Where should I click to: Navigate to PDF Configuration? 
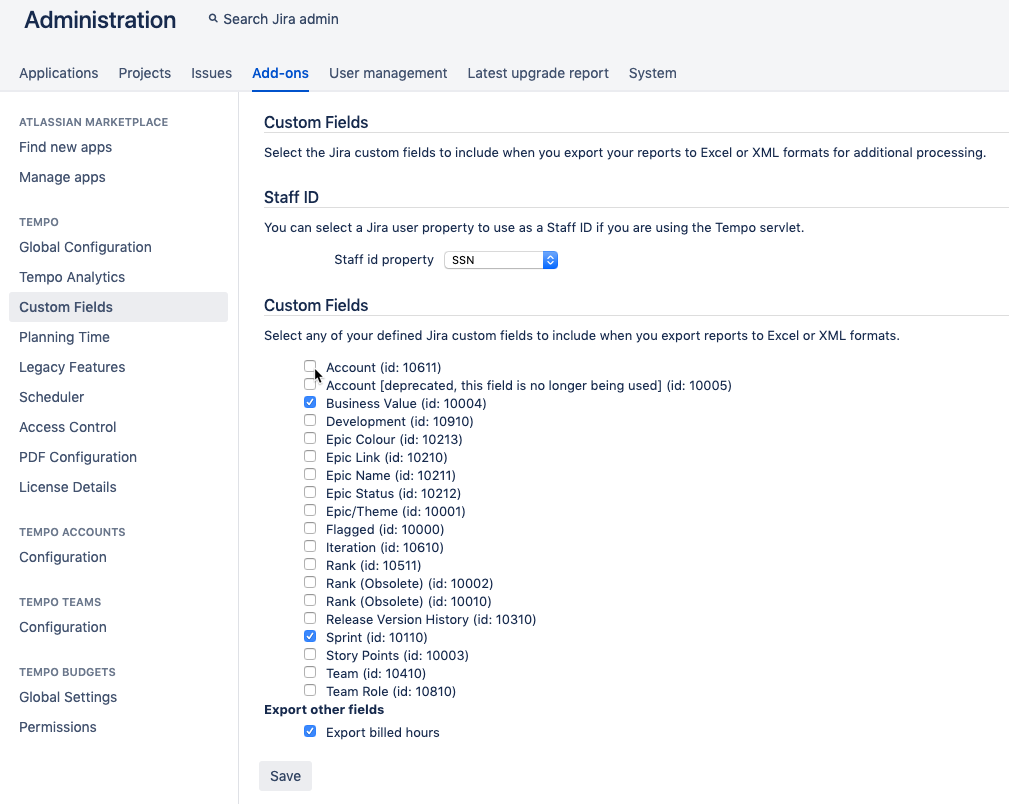(78, 457)
